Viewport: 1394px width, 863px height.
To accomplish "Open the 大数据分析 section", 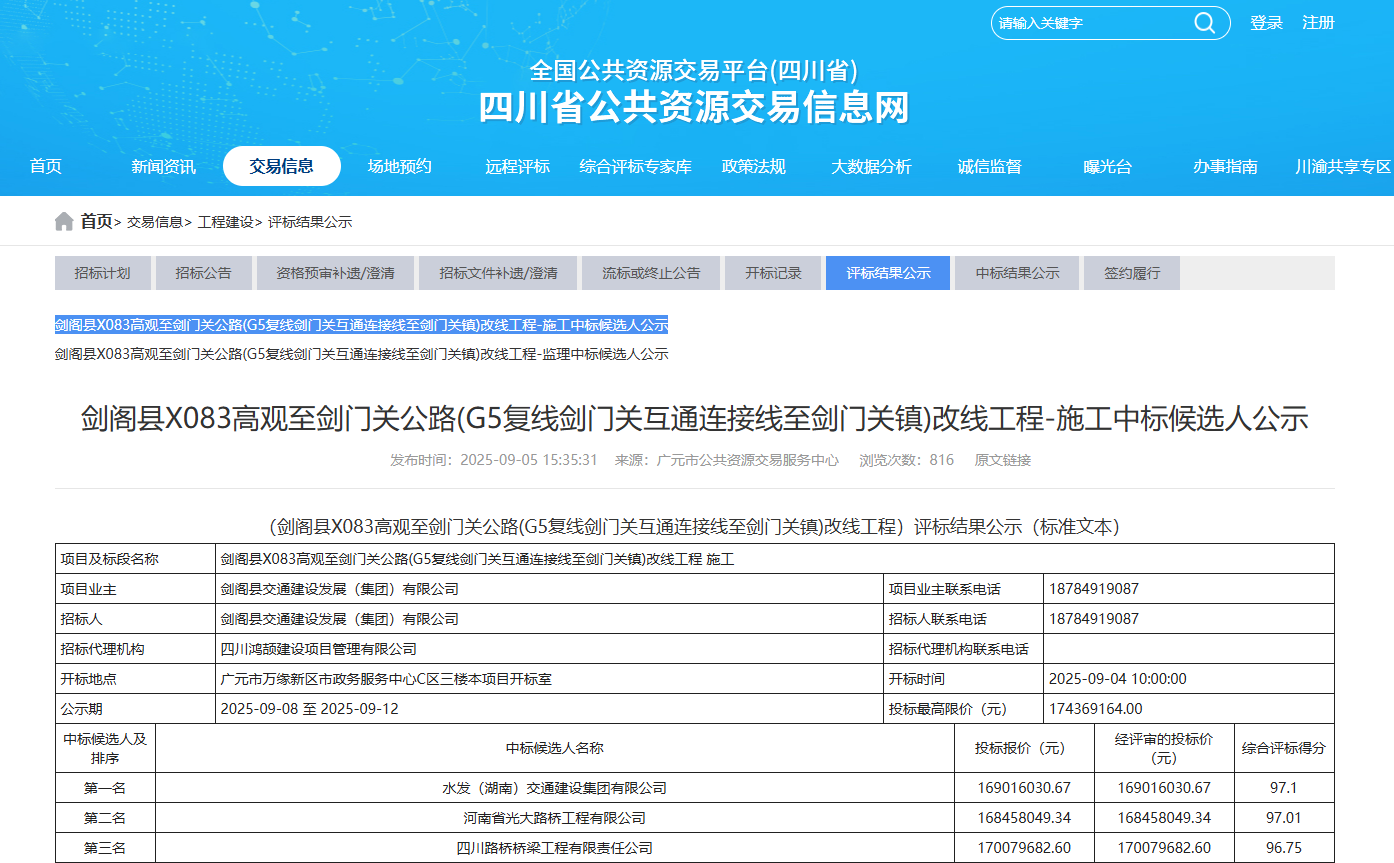I will pyautogui.click(x=873, y=167).
